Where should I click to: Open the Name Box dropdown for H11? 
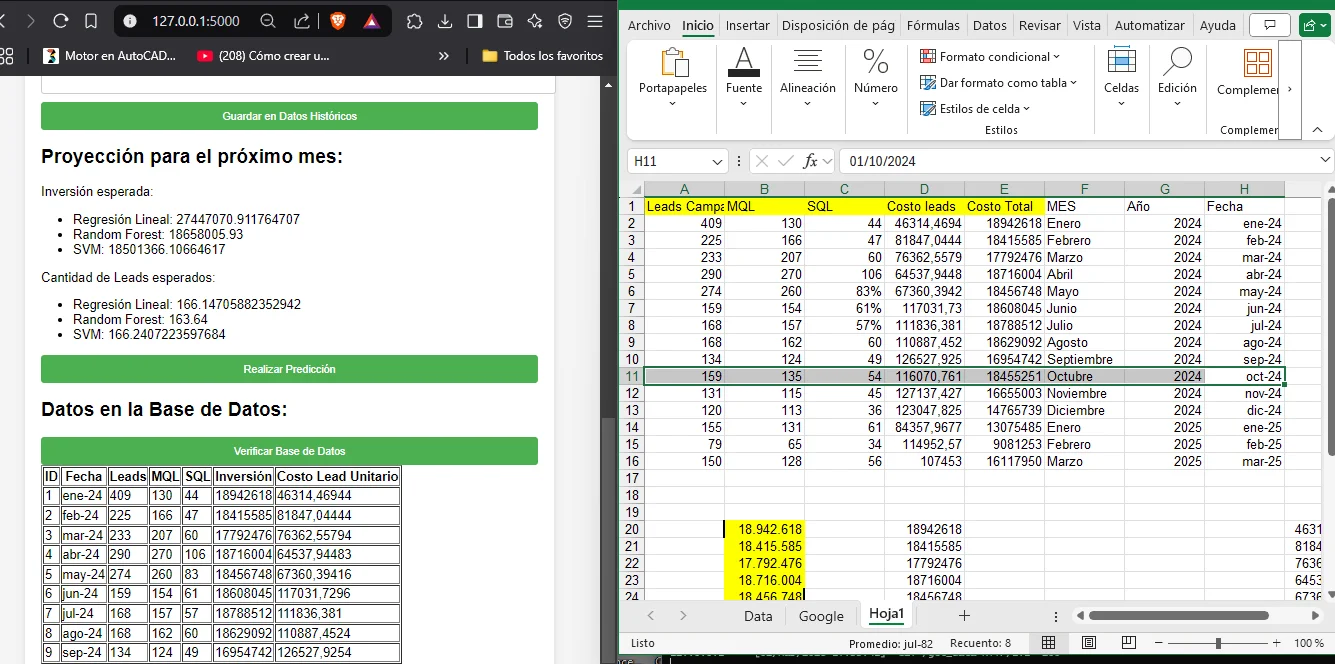717,161
